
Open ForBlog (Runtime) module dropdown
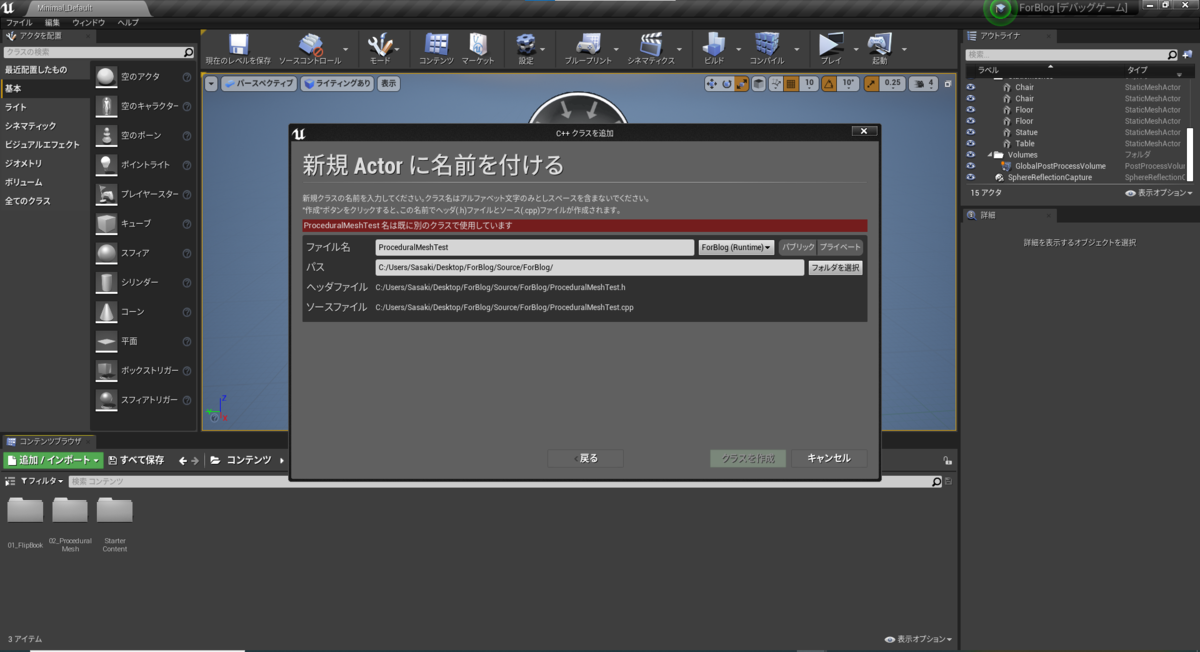[x=737, y=247]
